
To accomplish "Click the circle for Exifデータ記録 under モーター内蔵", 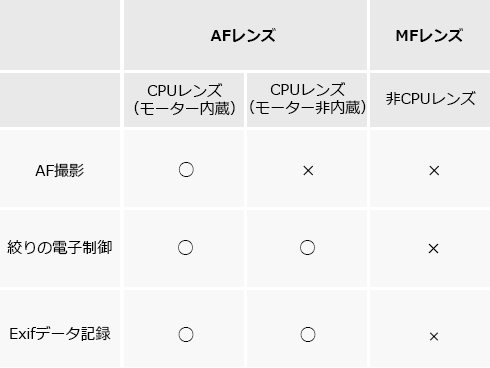I will click(x=186, y=334).
